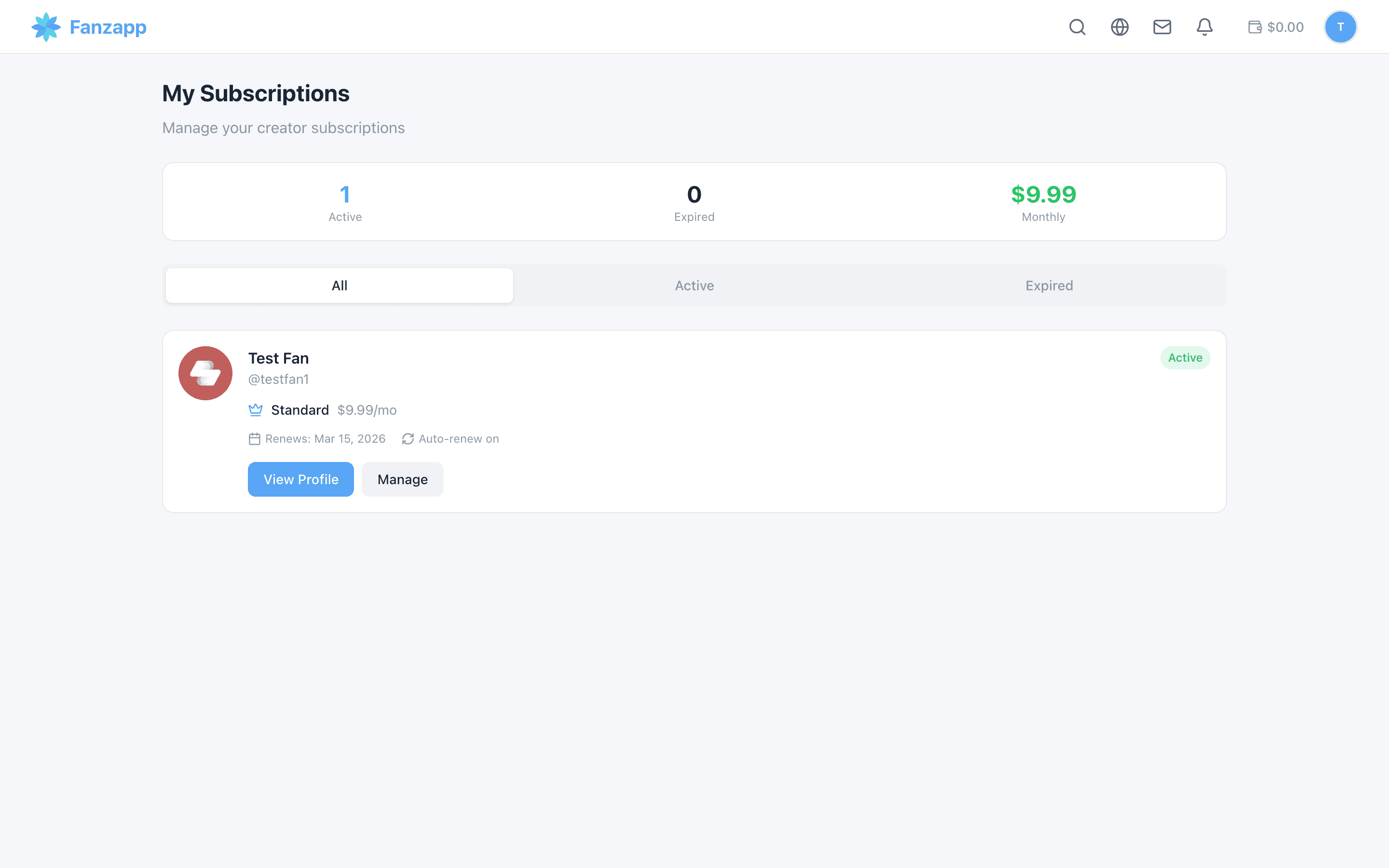Click the Manage button

[x=402, y=479]
